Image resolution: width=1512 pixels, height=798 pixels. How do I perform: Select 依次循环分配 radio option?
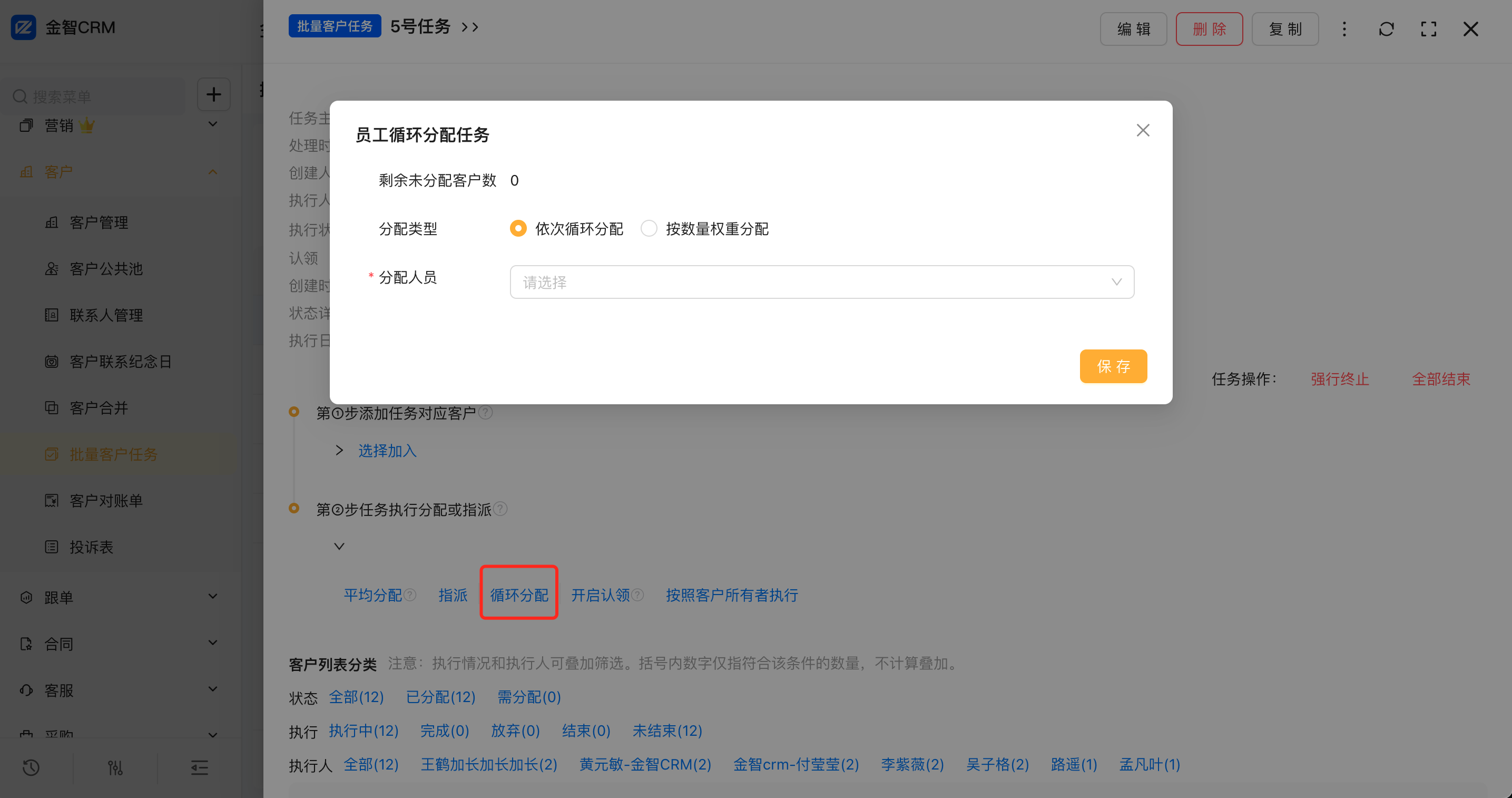[x=518, y=228]
